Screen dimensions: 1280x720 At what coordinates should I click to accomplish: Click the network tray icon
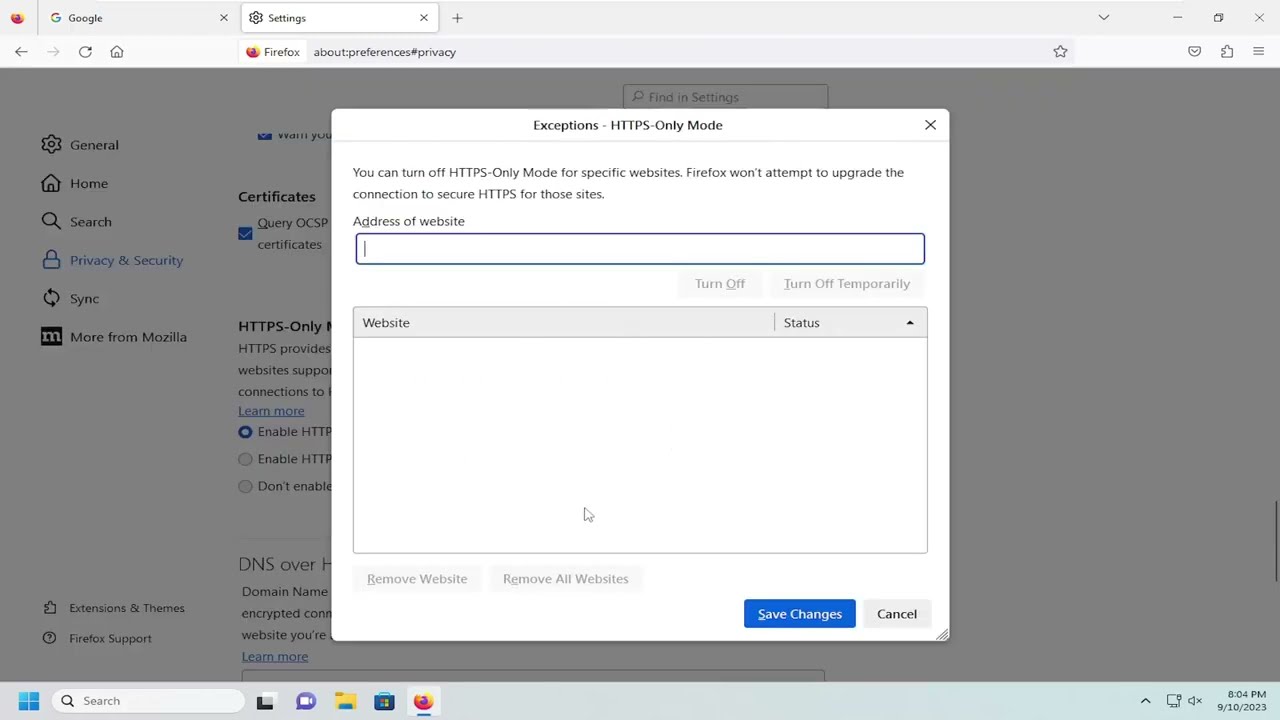coord(1174,701)
